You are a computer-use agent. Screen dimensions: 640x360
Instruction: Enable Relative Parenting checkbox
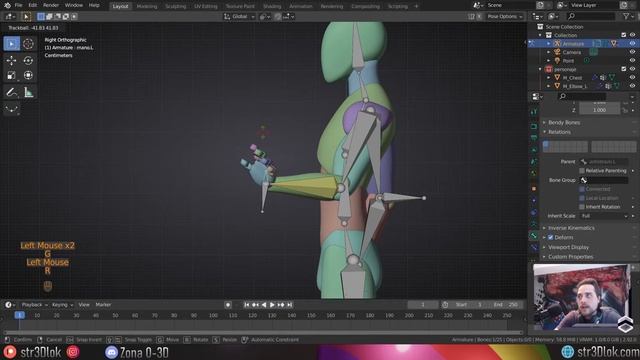tap(582, 171)
